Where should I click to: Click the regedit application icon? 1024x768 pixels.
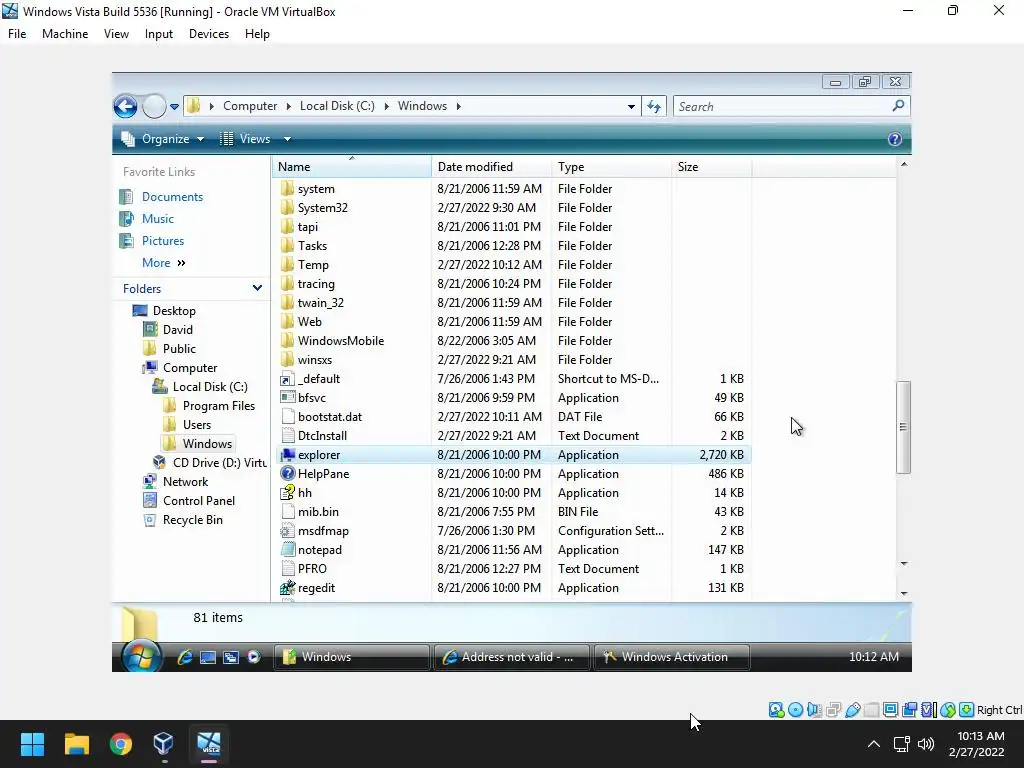(287, 587)
